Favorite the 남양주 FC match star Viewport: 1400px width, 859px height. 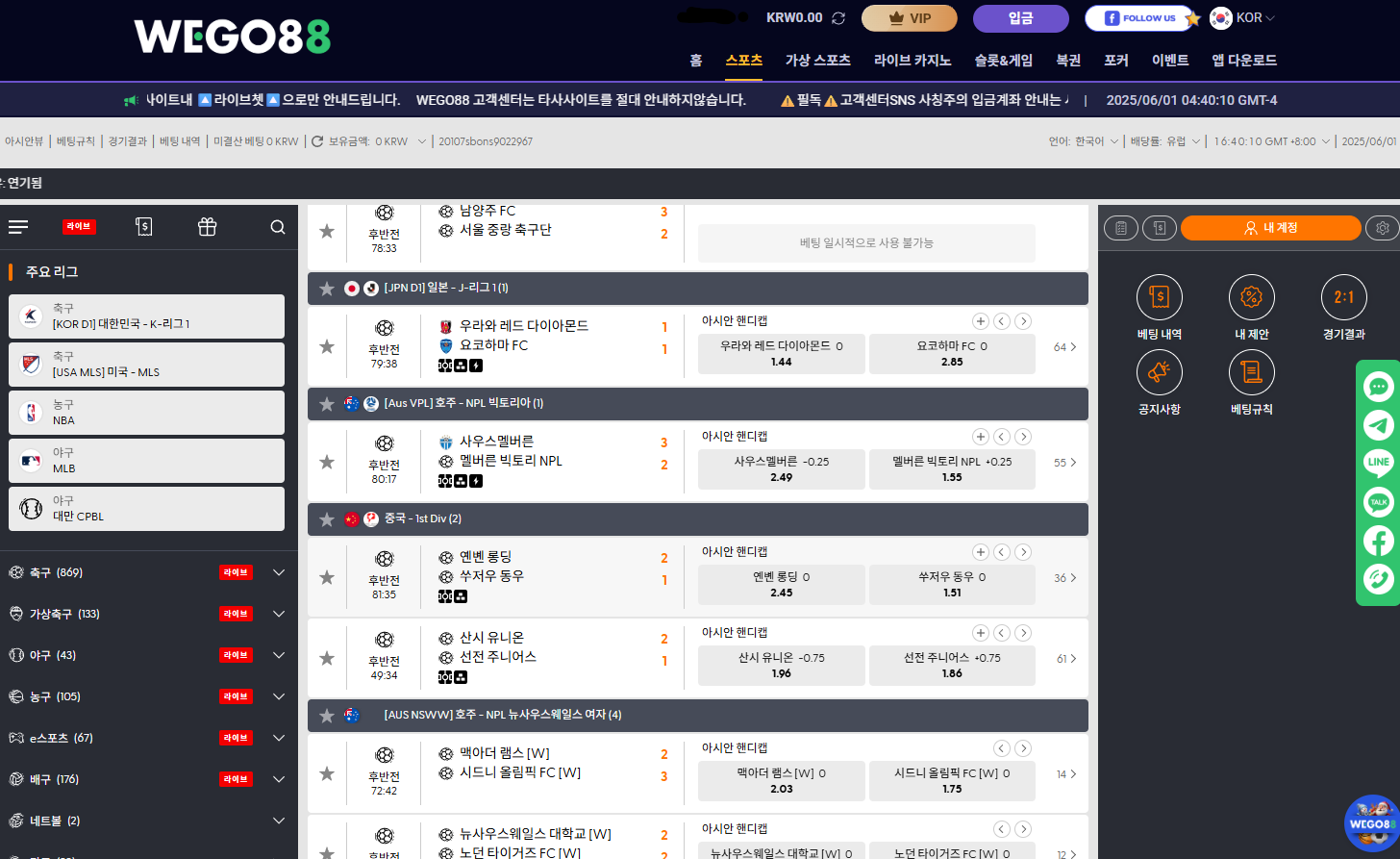pyautogui.click(x=327, y=231)
